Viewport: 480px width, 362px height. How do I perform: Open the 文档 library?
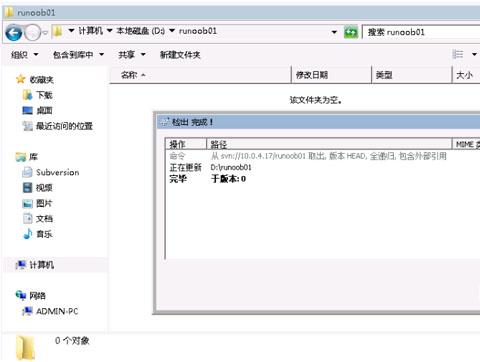point(37,219)
